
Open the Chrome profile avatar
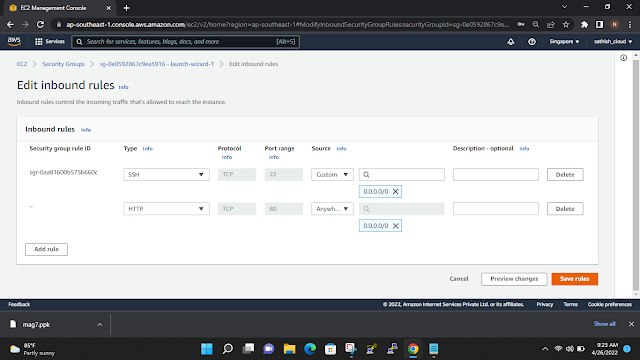pos(615,24)
